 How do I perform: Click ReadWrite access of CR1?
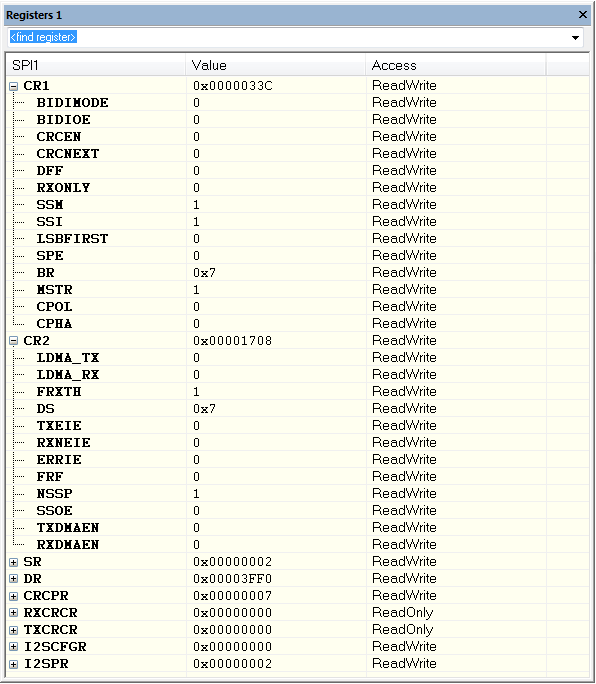pos(404,86)
